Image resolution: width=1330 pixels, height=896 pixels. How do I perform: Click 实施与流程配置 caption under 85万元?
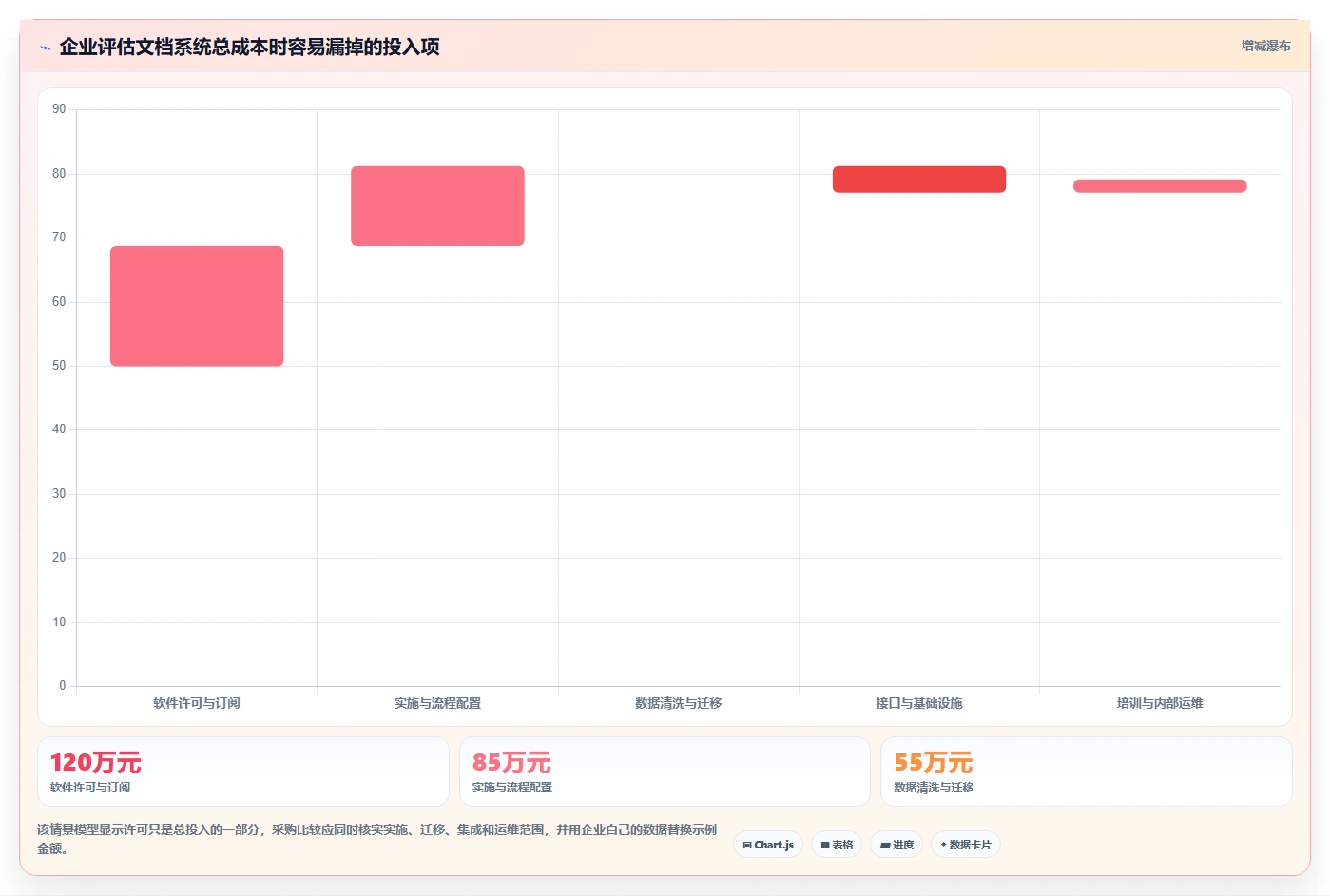click(512, 788)
